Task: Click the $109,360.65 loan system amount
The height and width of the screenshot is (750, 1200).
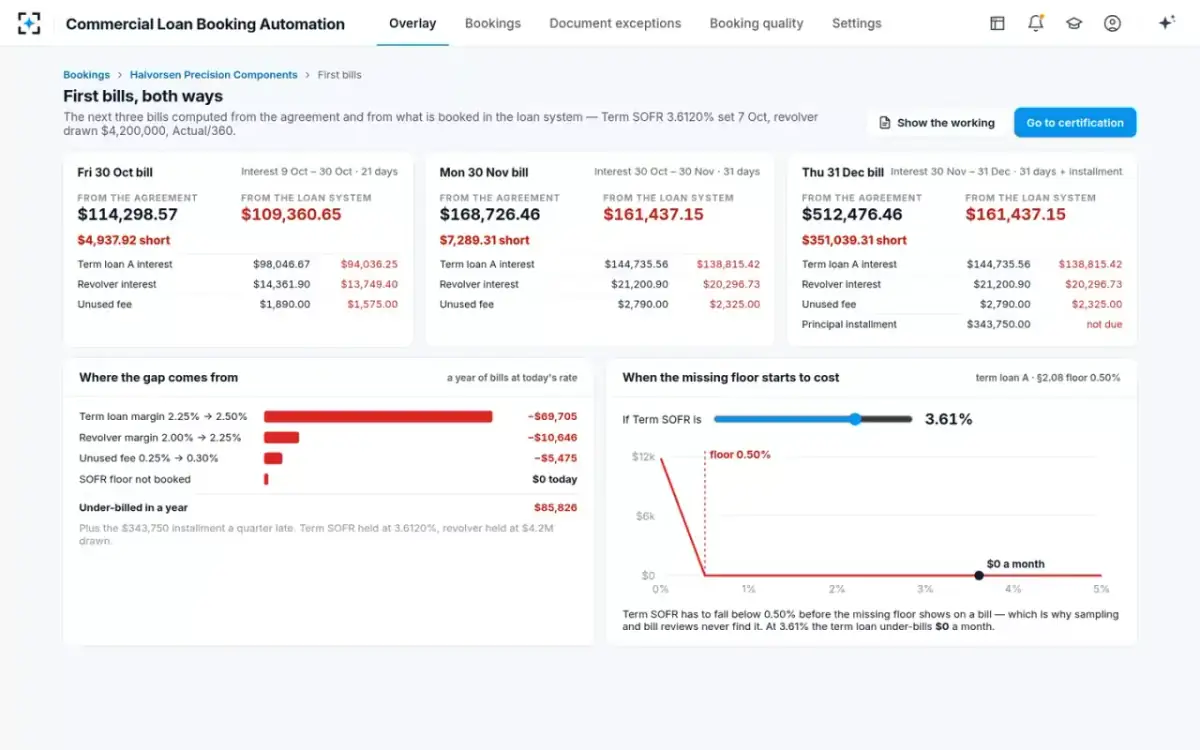Action: 291,214
